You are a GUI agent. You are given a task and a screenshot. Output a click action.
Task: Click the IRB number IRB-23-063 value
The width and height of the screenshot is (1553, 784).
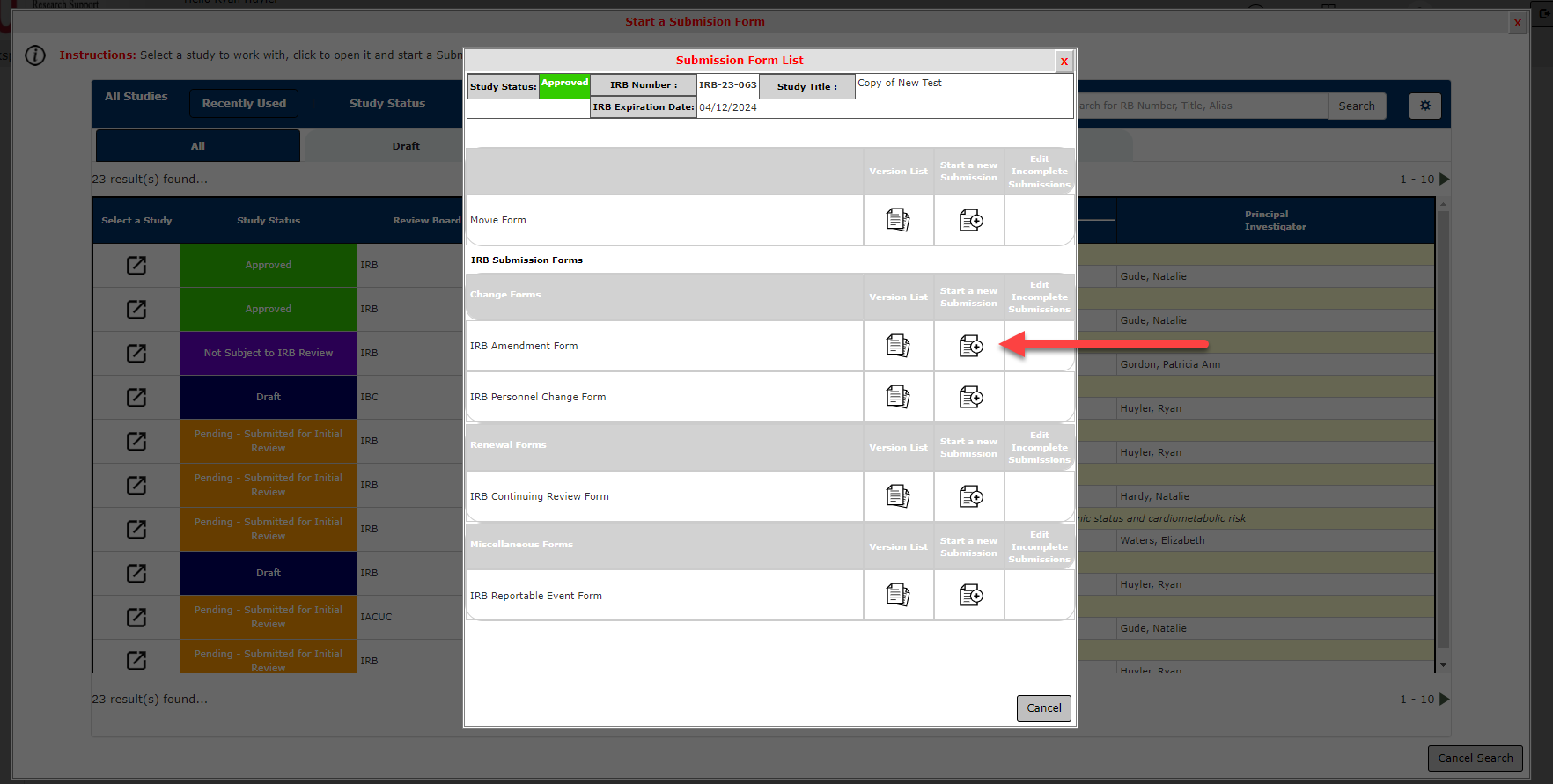click(728, 85)
